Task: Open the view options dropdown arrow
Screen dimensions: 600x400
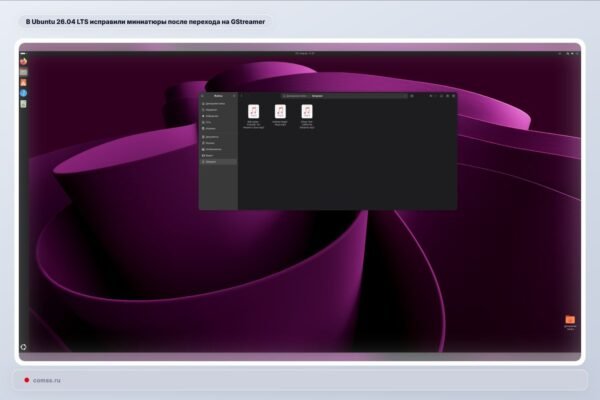Action: coord(435,96)
